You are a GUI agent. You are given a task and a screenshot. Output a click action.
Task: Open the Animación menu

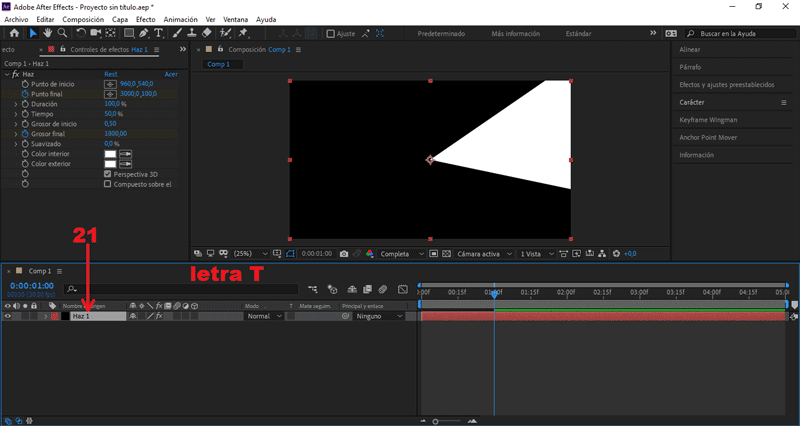(x=180, y=19)
